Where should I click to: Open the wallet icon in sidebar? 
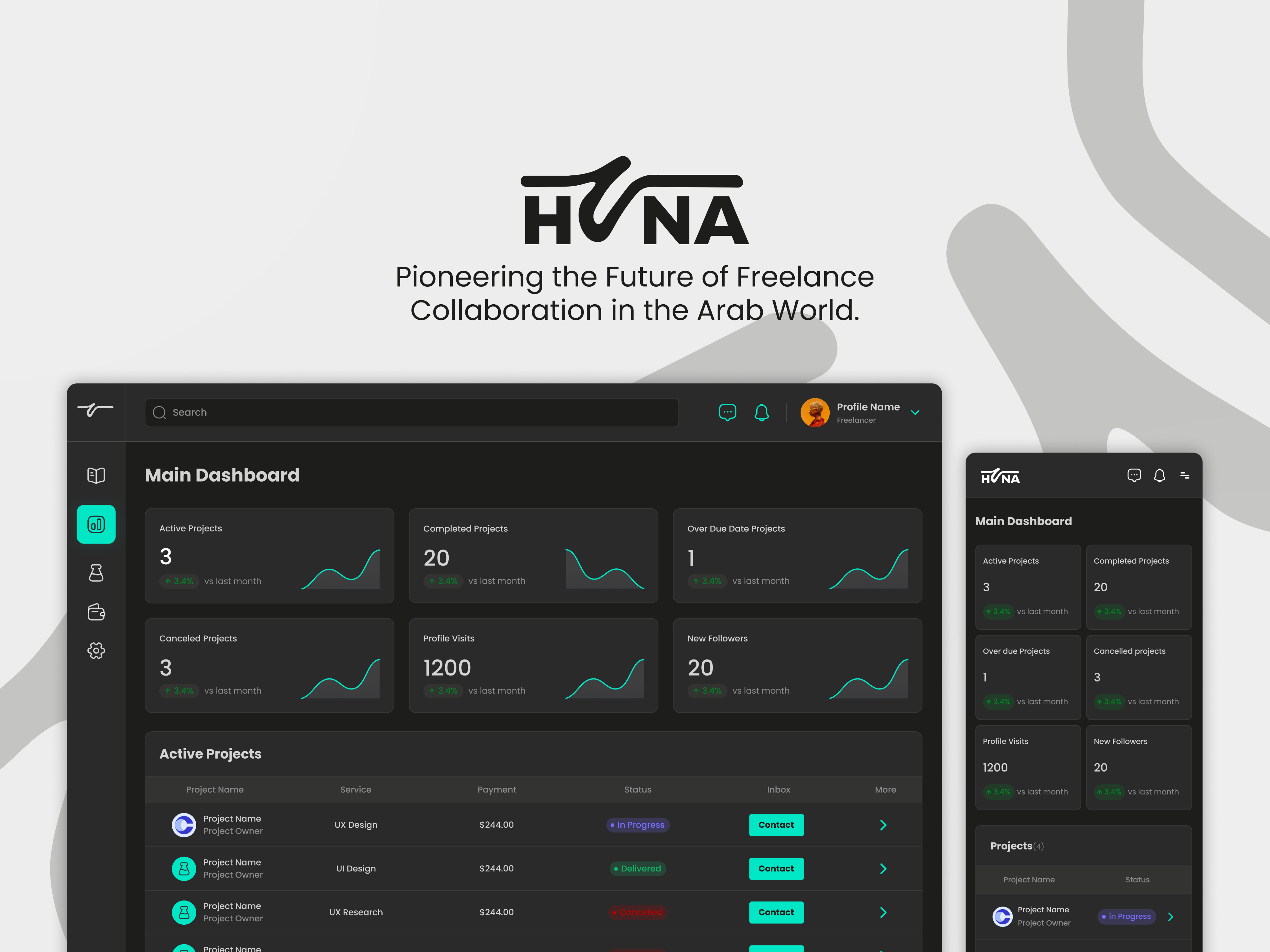(96, 612)
